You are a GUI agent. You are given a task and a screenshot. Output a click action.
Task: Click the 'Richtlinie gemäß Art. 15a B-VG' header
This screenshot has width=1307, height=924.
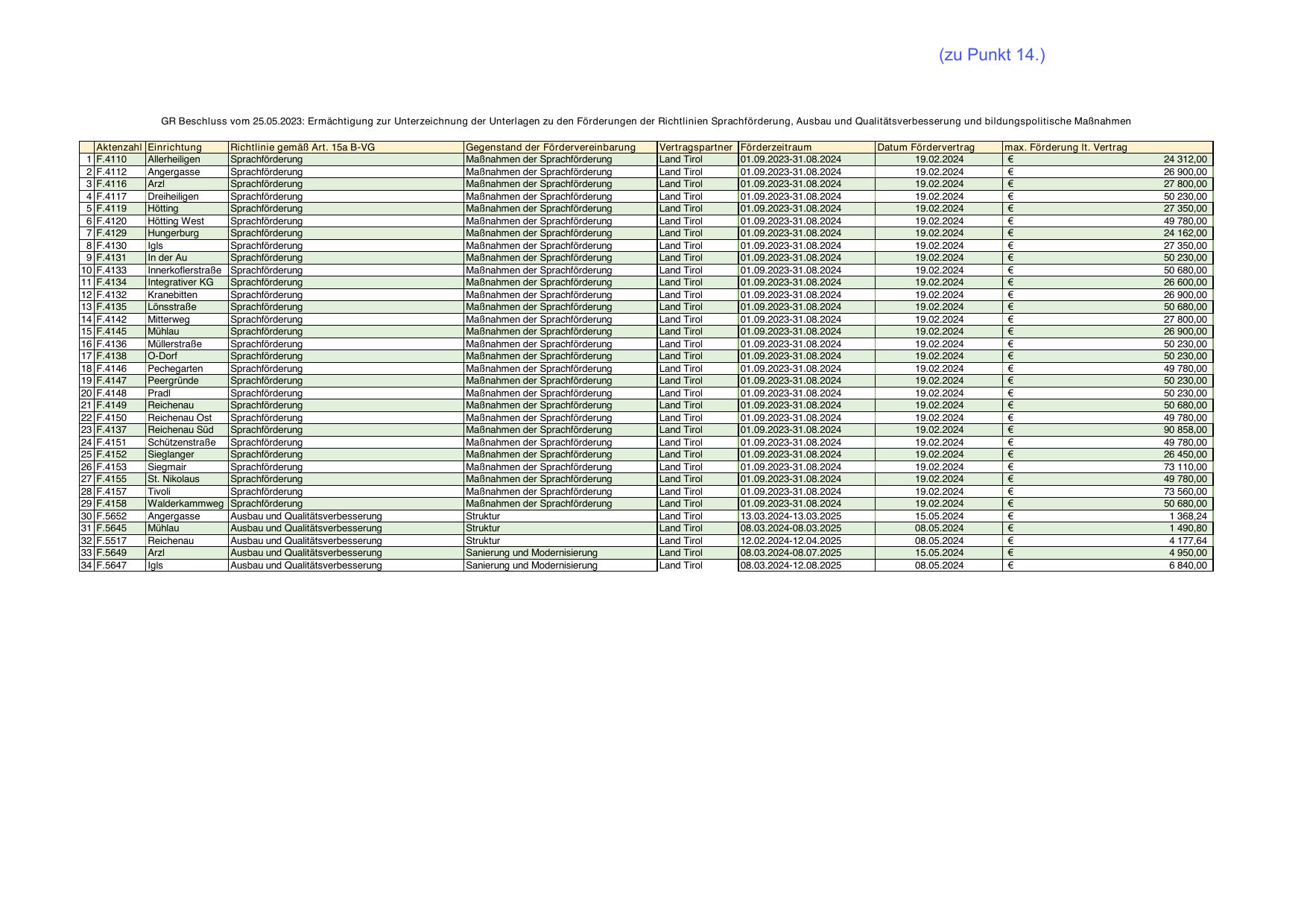(x=303, y=148)
